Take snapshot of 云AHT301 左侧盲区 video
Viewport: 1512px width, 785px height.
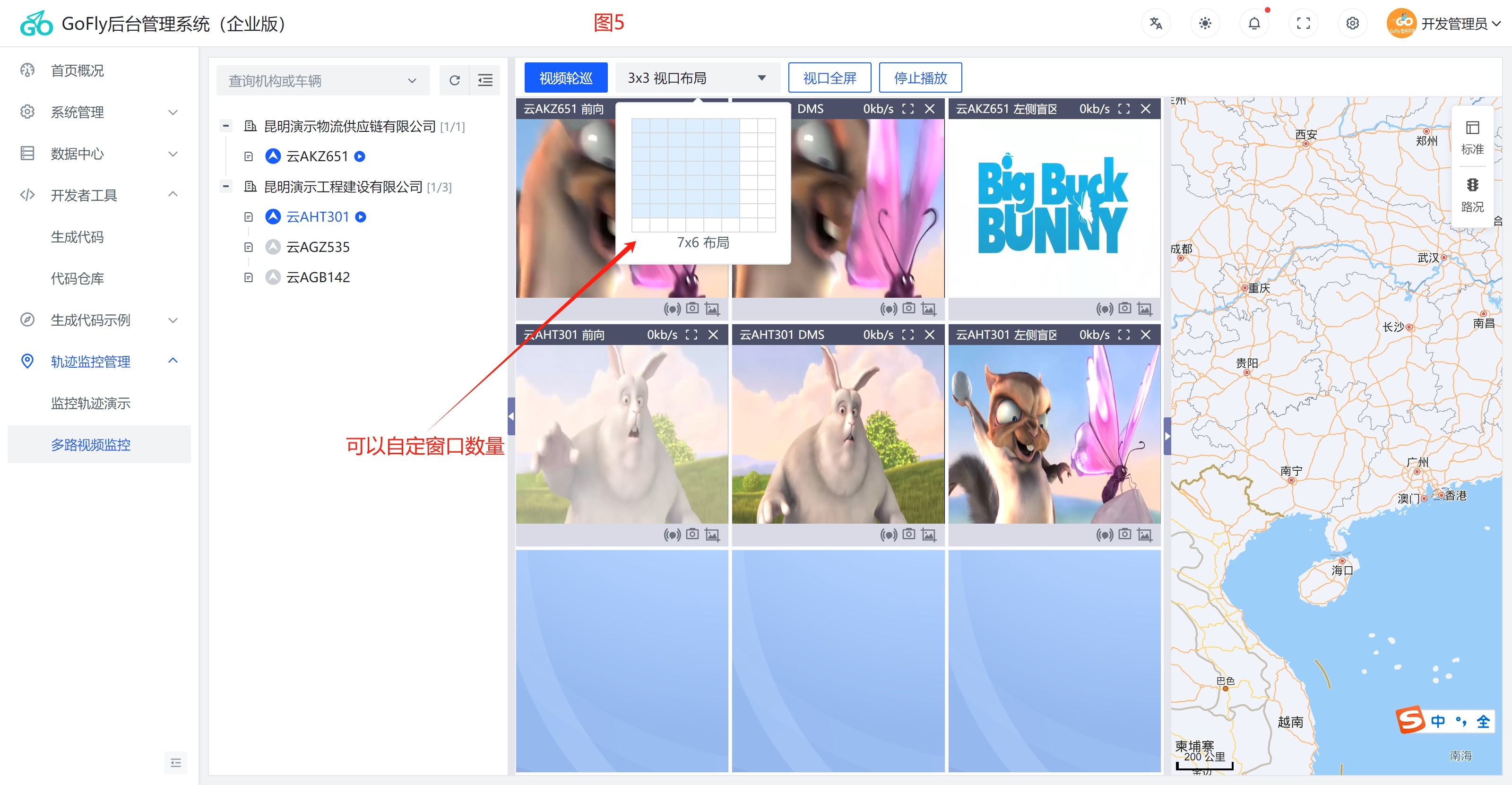pos(1124,534)
